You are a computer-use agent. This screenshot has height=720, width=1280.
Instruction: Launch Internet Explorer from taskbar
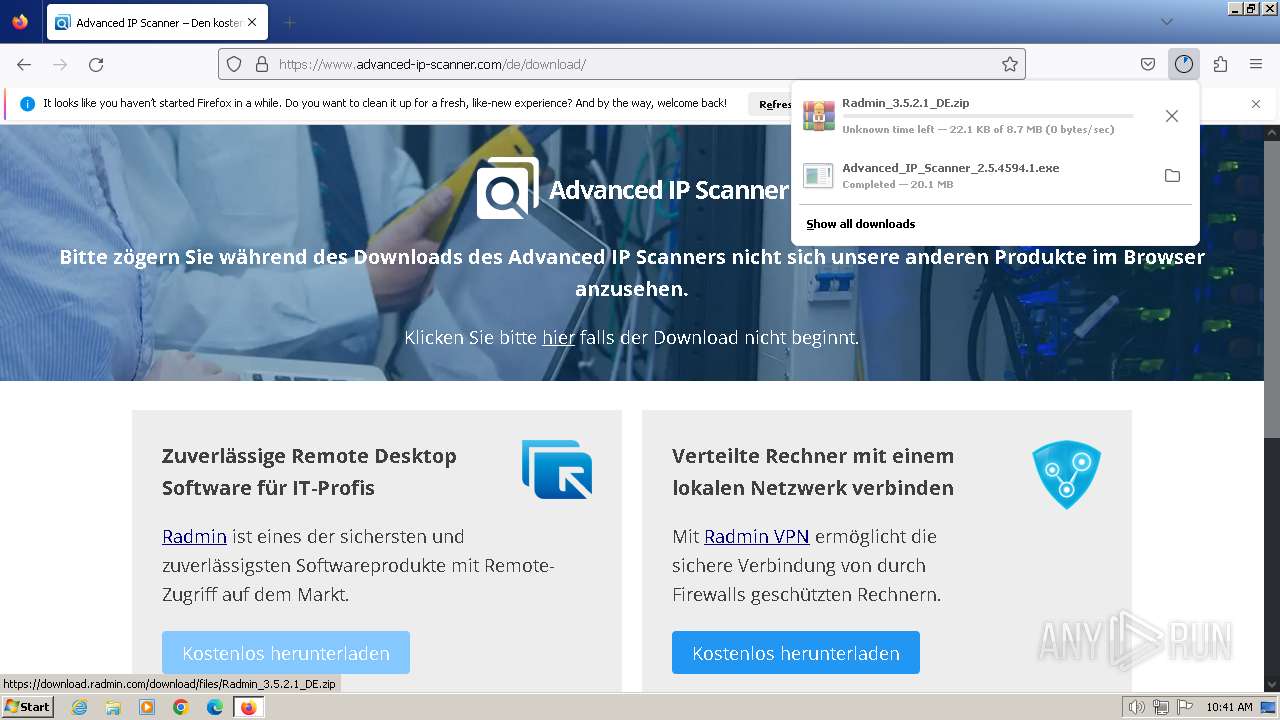click(x=79, y=707)
